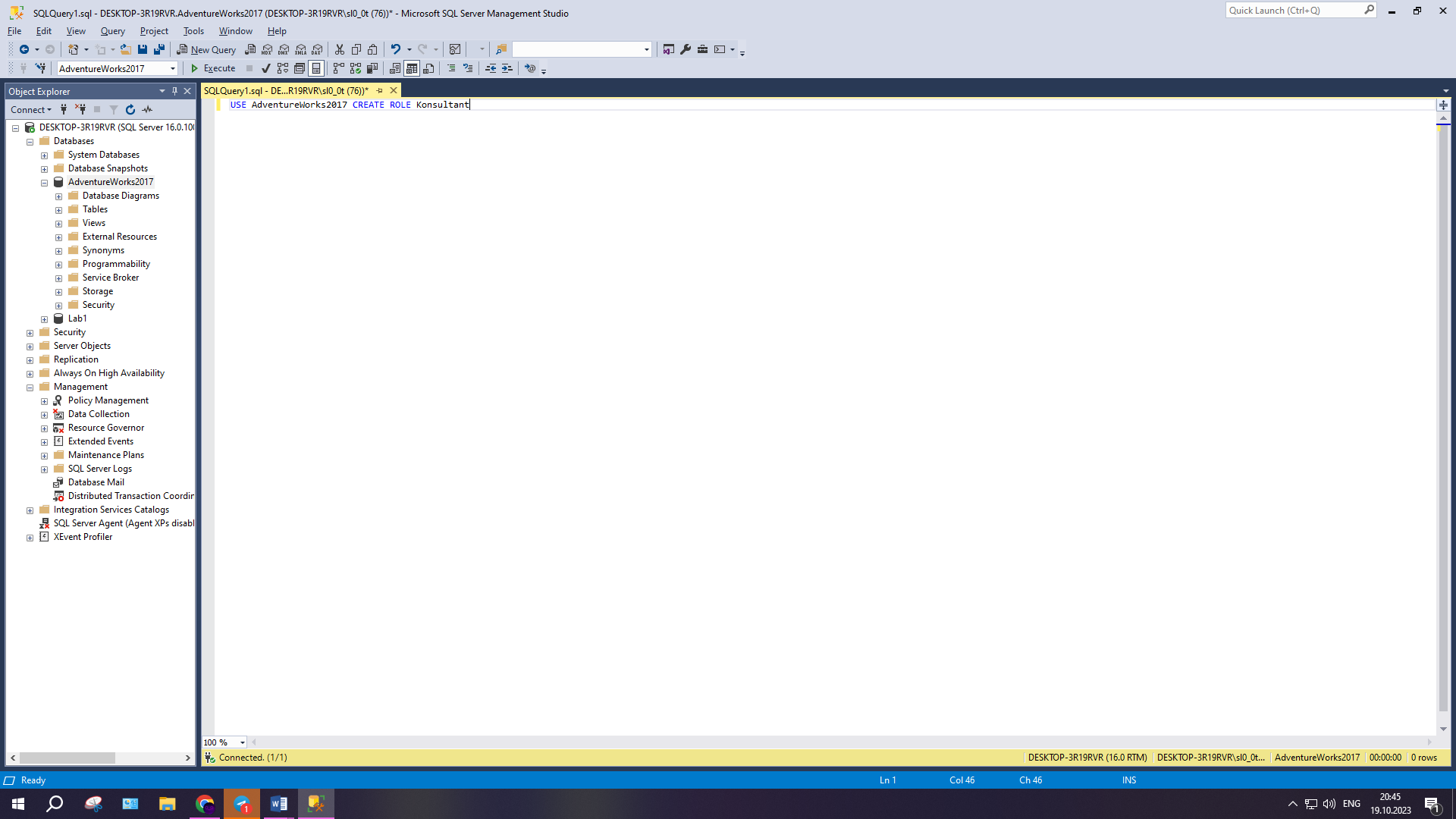Toggle Results to File mode
The height and width of the screenshot is (819, 1456).
click(x=428, y=68)
